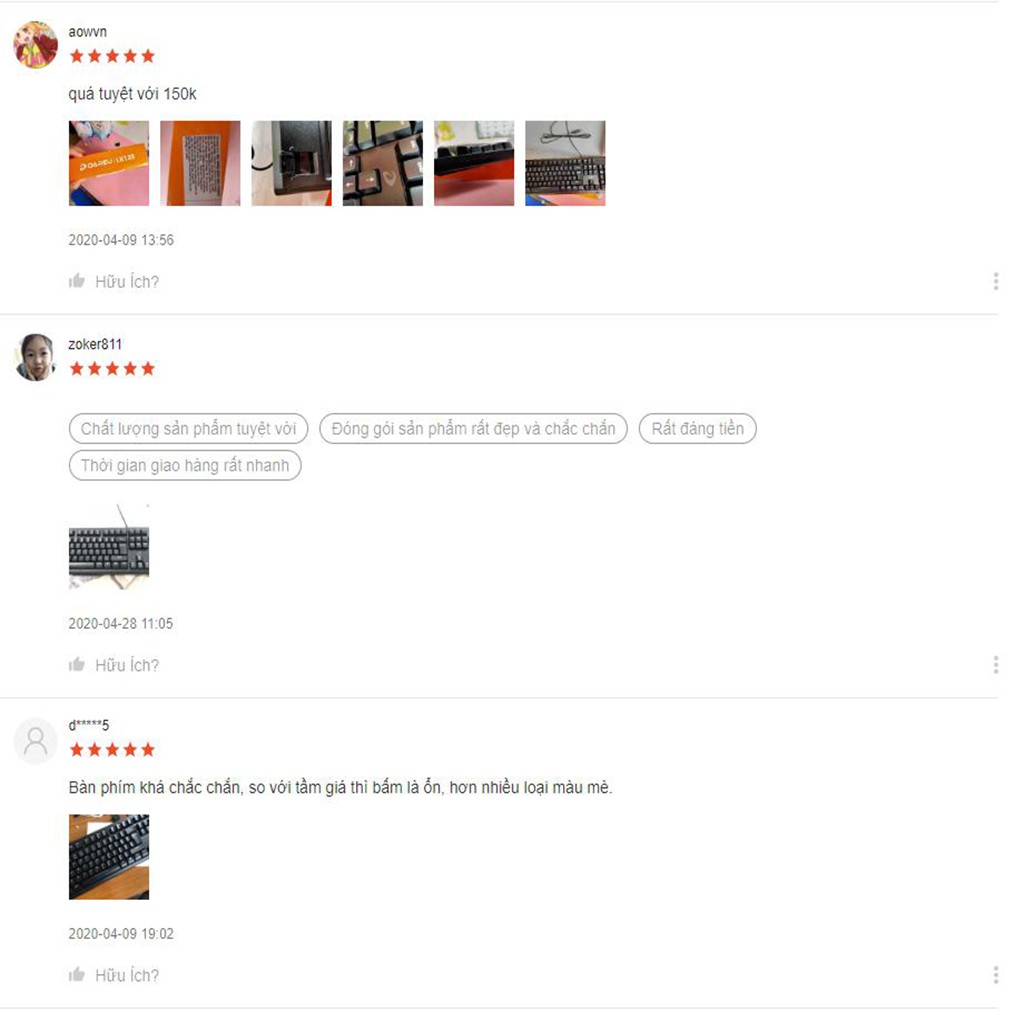1024x1024 pixels.
Task: Open aowvn's profile avatar
Action: pos(36,45)
